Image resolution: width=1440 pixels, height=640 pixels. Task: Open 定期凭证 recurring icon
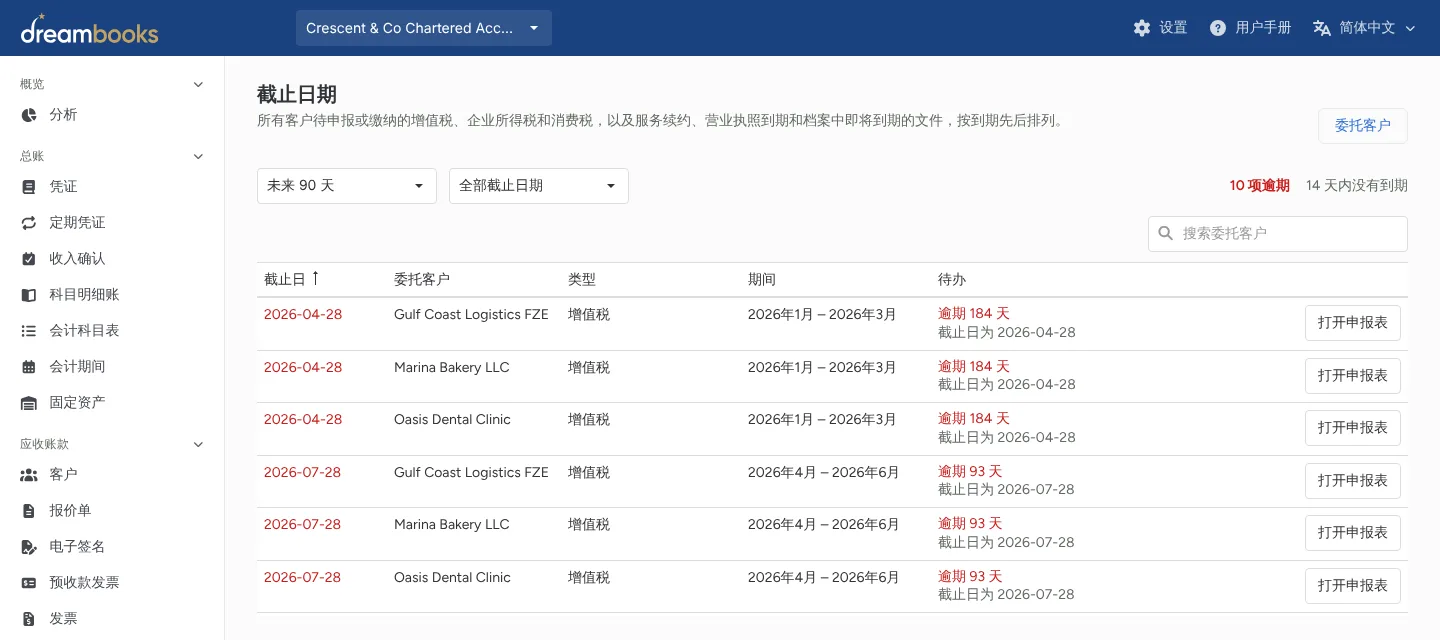pos(29,223)
